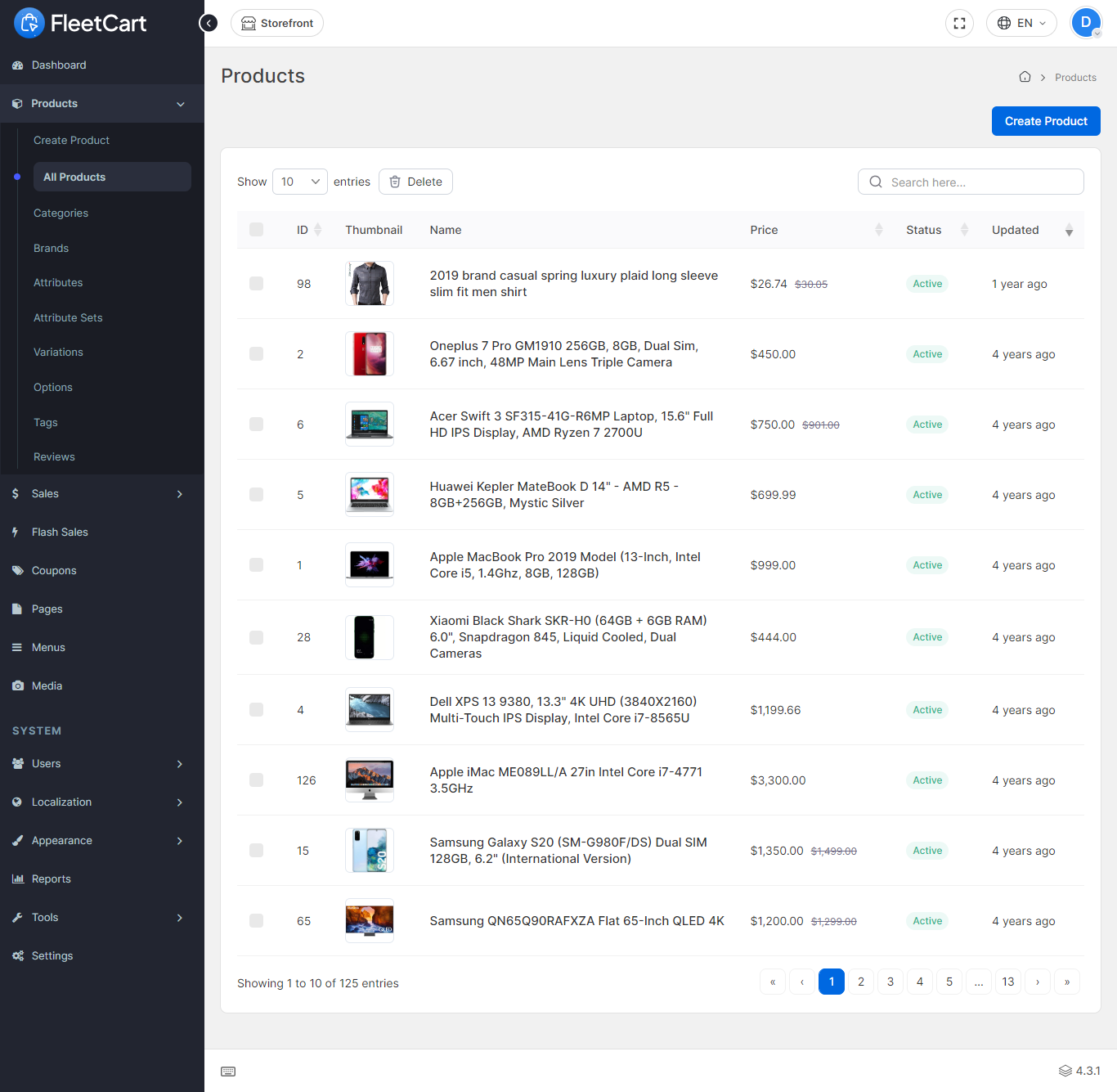Screen dimensions: 1117x1092
Task: Open Attribute Sets in sidebar
Action: click(68, 317)
